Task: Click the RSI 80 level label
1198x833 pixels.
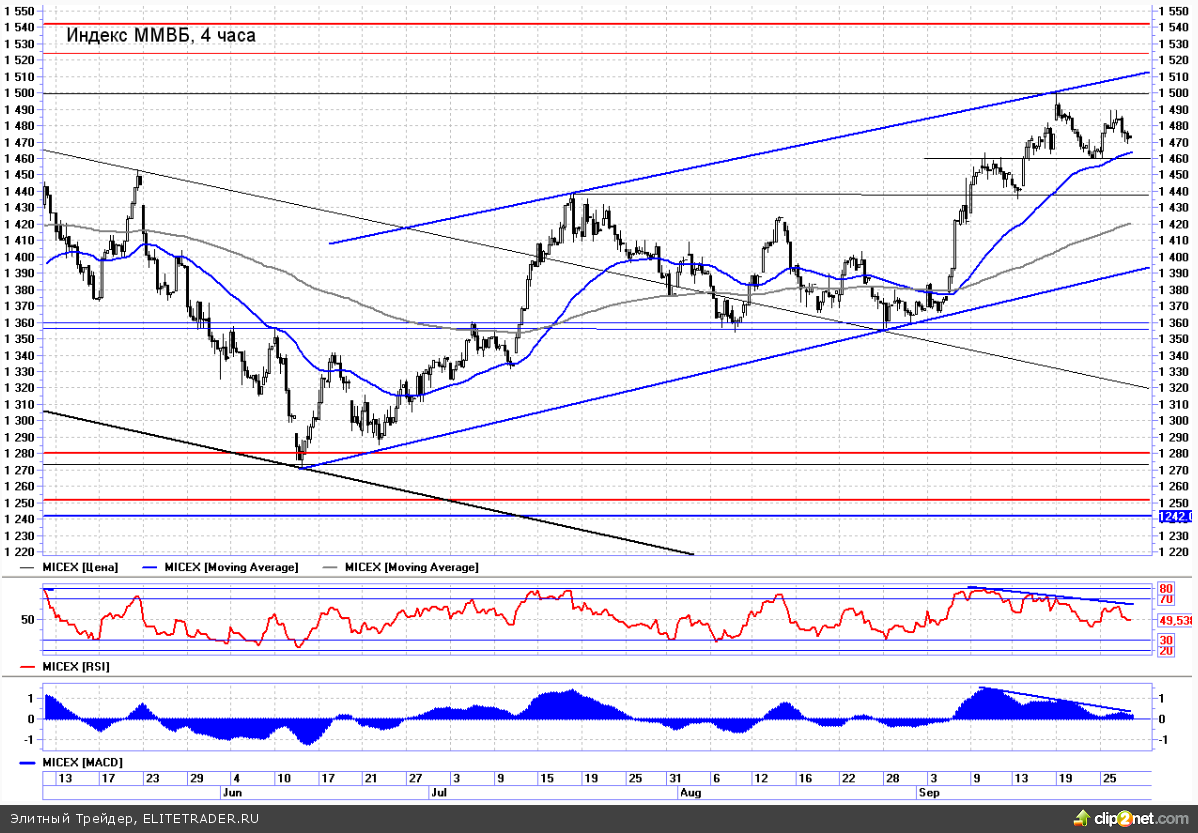Action: [1165, 588]
